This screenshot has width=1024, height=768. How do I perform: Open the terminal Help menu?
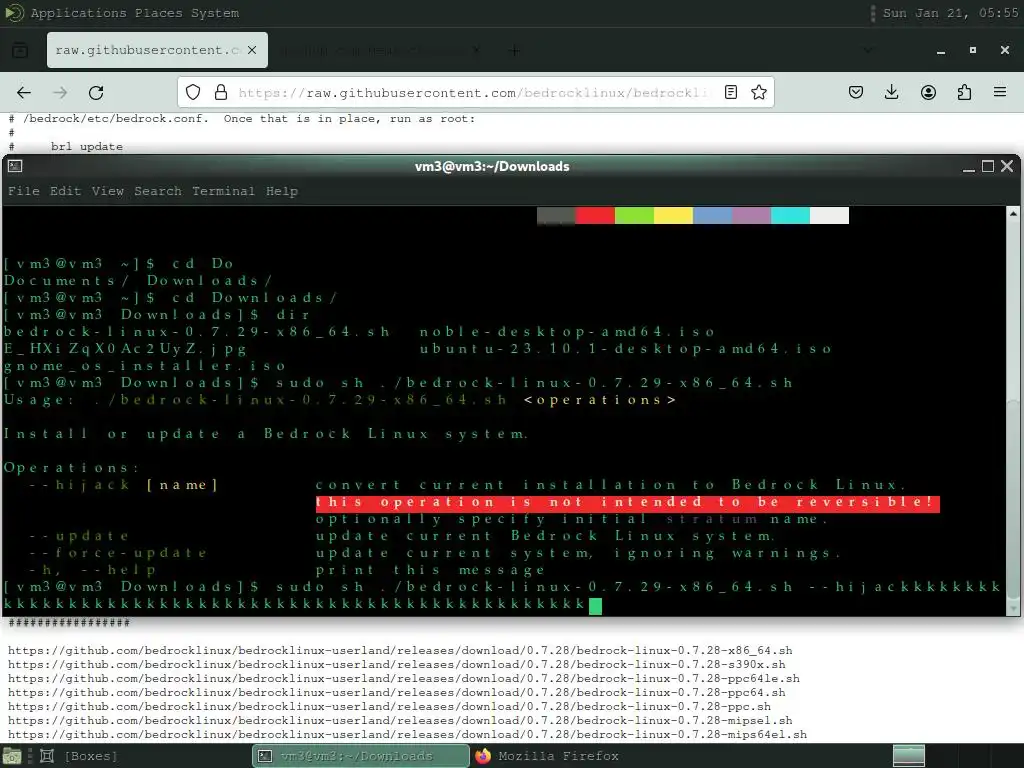(x=281, y=191)
